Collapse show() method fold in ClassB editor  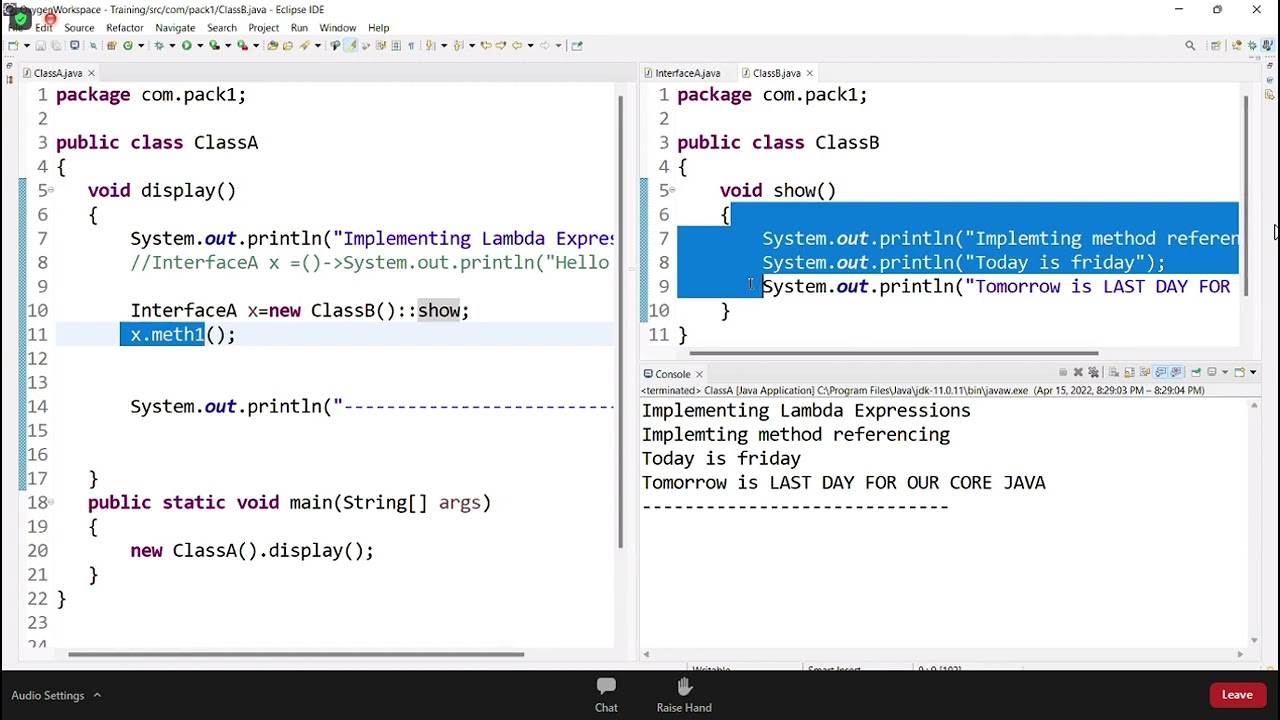coord(674,190)
